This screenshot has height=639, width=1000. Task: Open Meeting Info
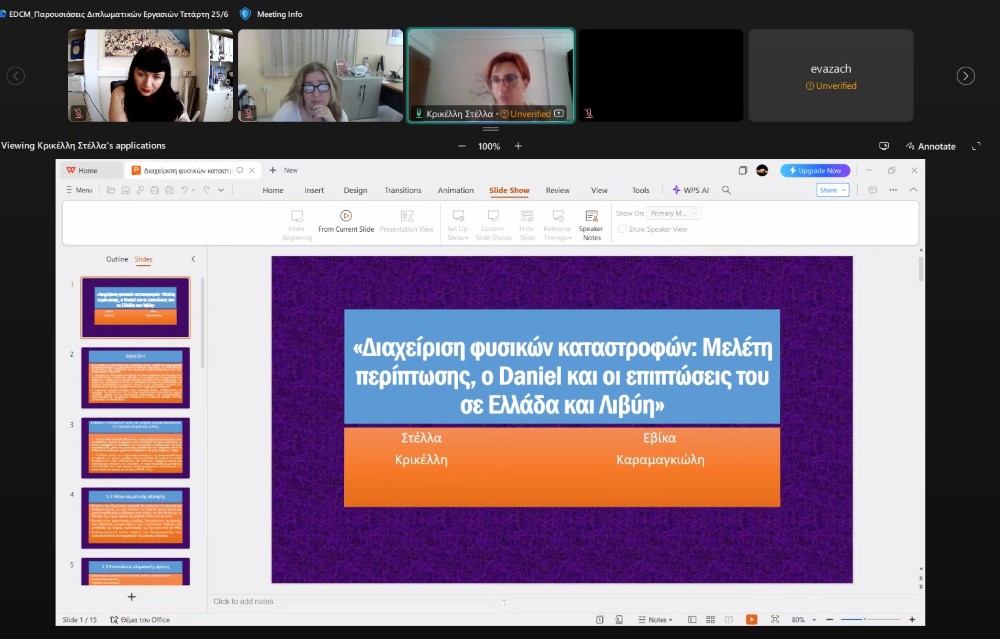(x=272, y=14)
